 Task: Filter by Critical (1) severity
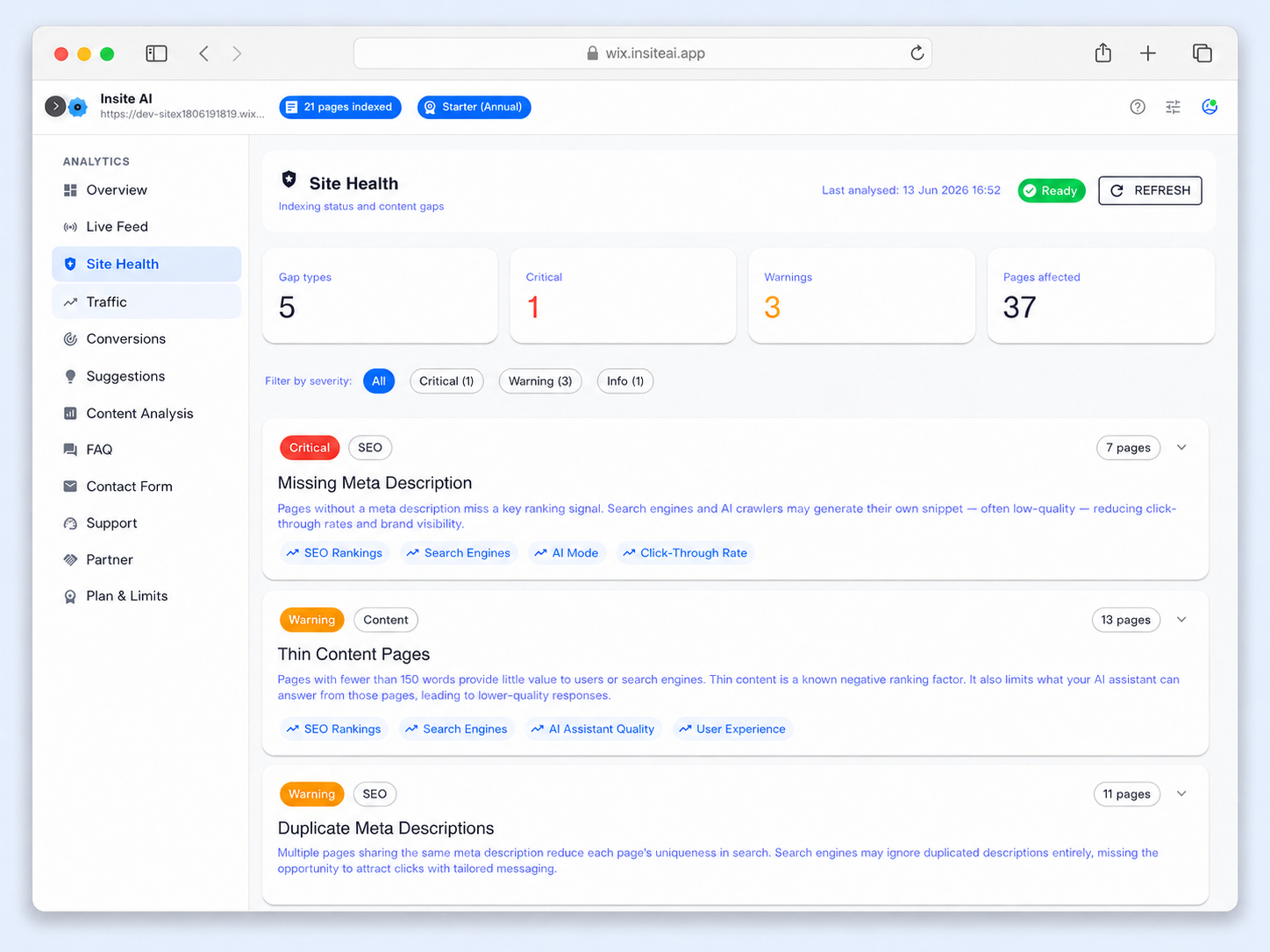[446, 381]
